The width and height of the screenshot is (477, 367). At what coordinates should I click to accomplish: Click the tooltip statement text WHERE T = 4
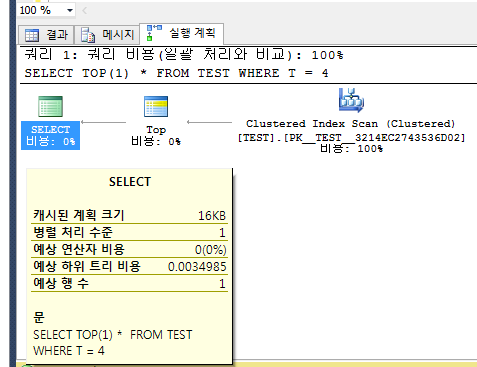[x=69, y=351]
